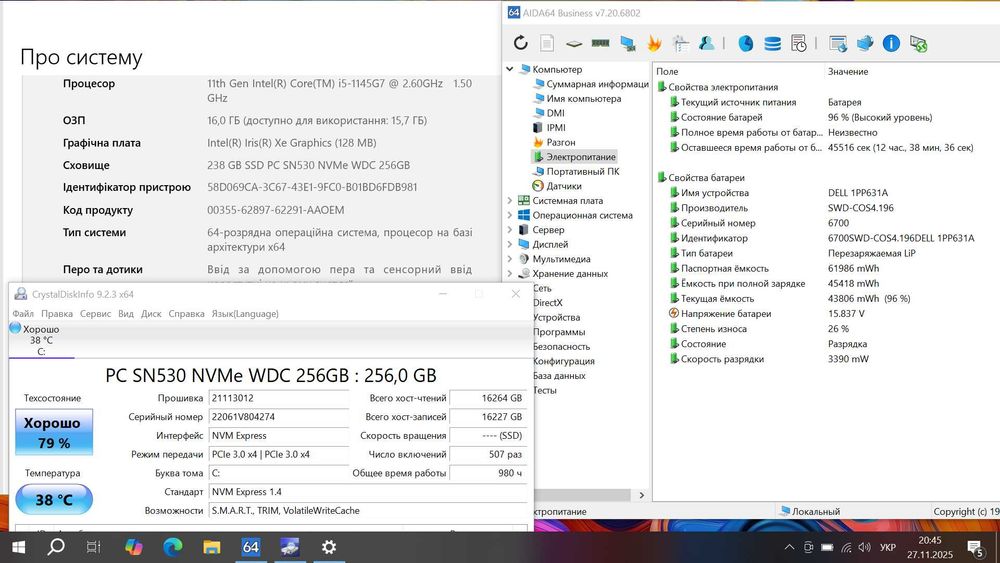Launch the flame stability test icon
This screenshot has width=1000, height=563.
tap(654, 43)
